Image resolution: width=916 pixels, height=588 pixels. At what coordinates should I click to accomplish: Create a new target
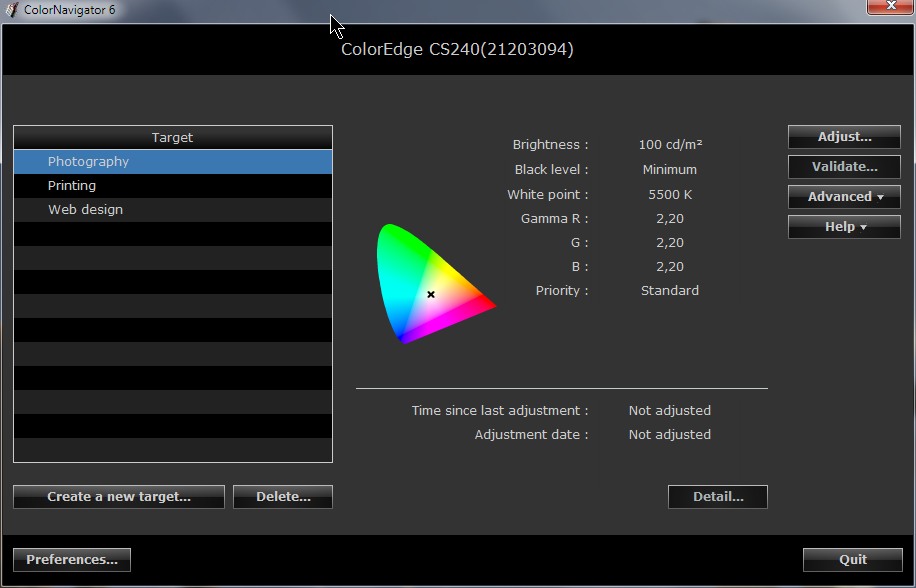(119, 497)
